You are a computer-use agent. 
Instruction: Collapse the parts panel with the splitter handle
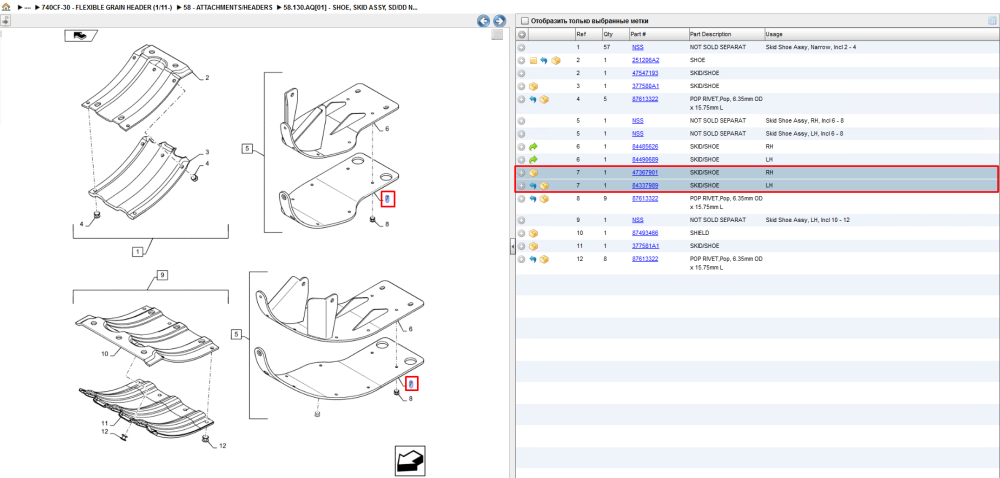coord(512,247)
